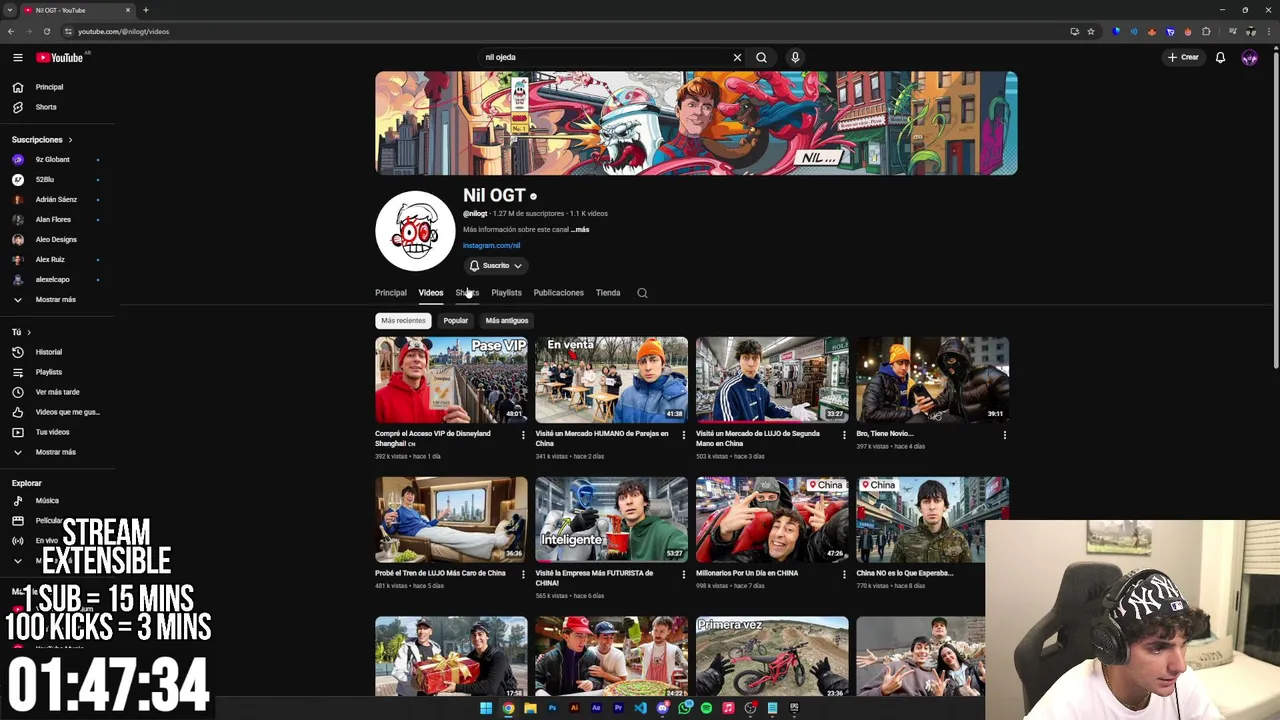This screenshot has width=1280, height=720.
Task: Play the China NO es lo Que Esperaba thumbnail
Action: pos(932,520)
